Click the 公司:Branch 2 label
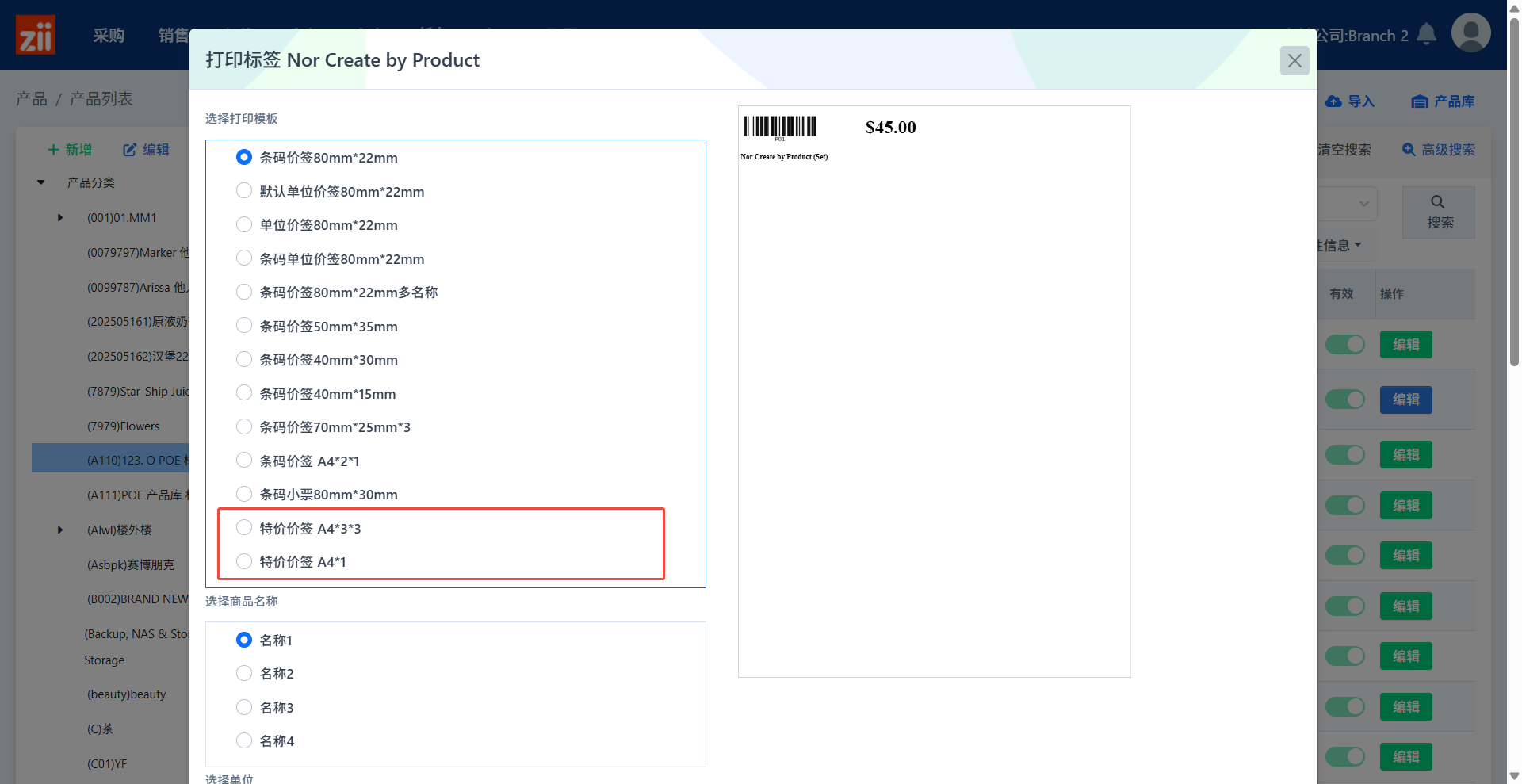This screenshot has height=784, width=1522. point(1363,36)
